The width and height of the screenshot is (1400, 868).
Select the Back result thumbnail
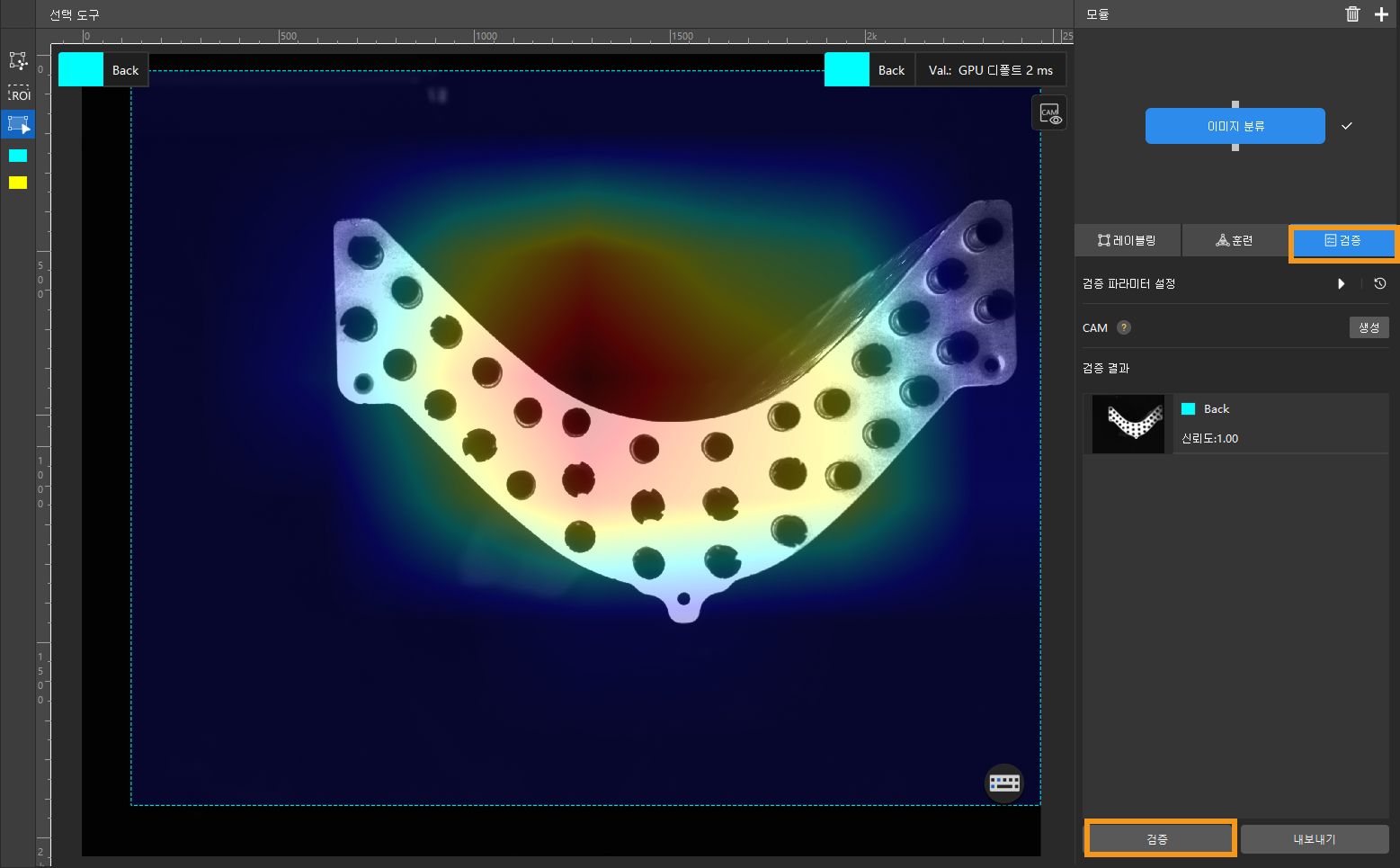pos(1128,423)
